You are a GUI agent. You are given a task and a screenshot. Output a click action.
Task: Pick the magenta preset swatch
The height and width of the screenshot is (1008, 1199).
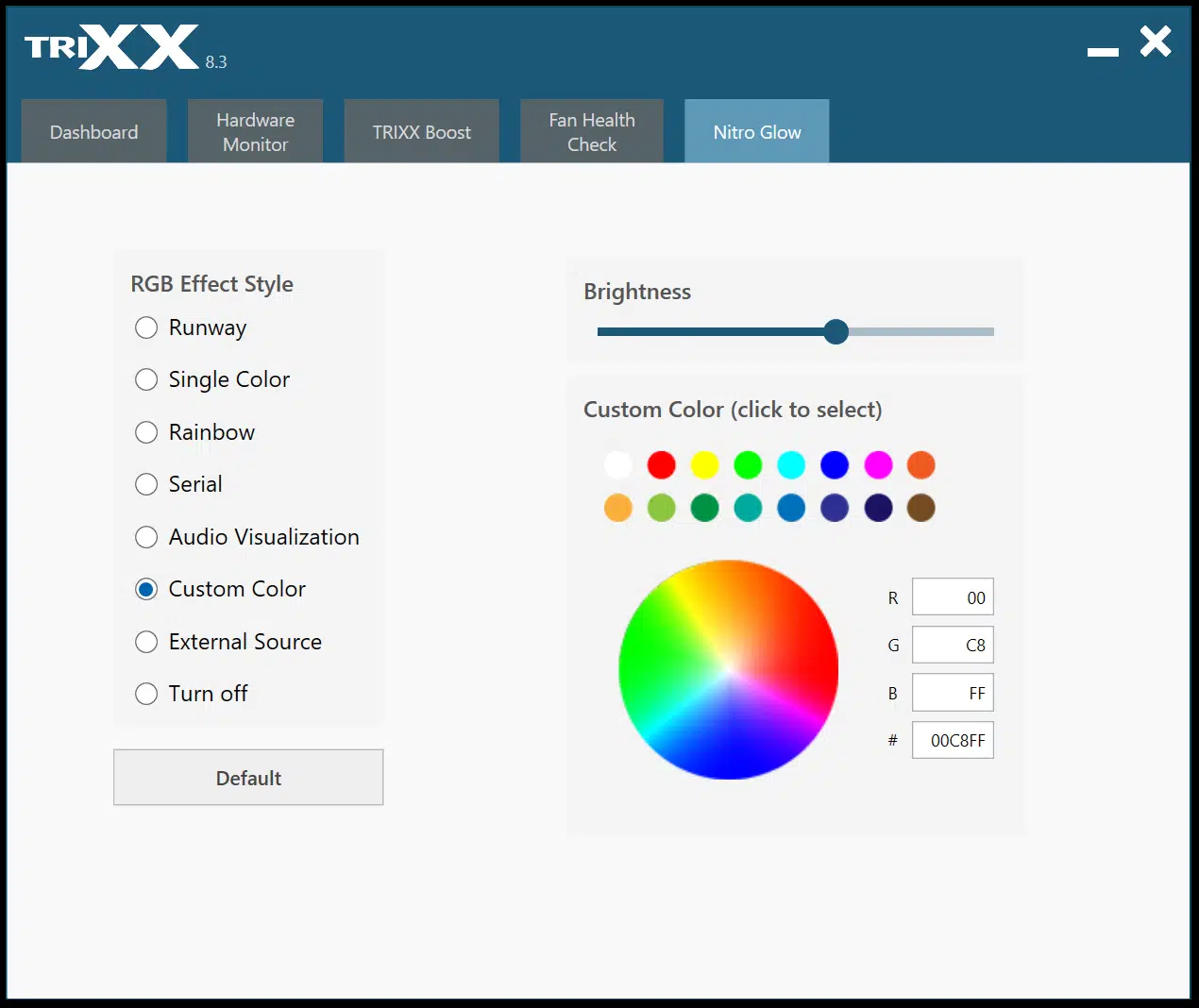click(878, 464)
